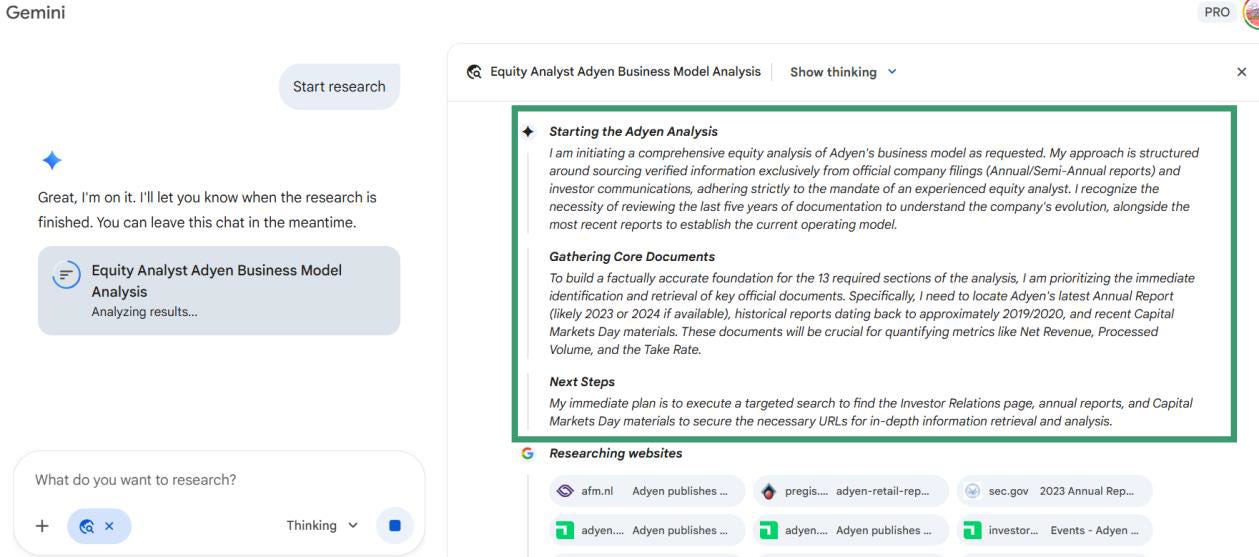Click the 'Researching websites' label
This screenshot has width=1259, height=557.
point(616,453)
